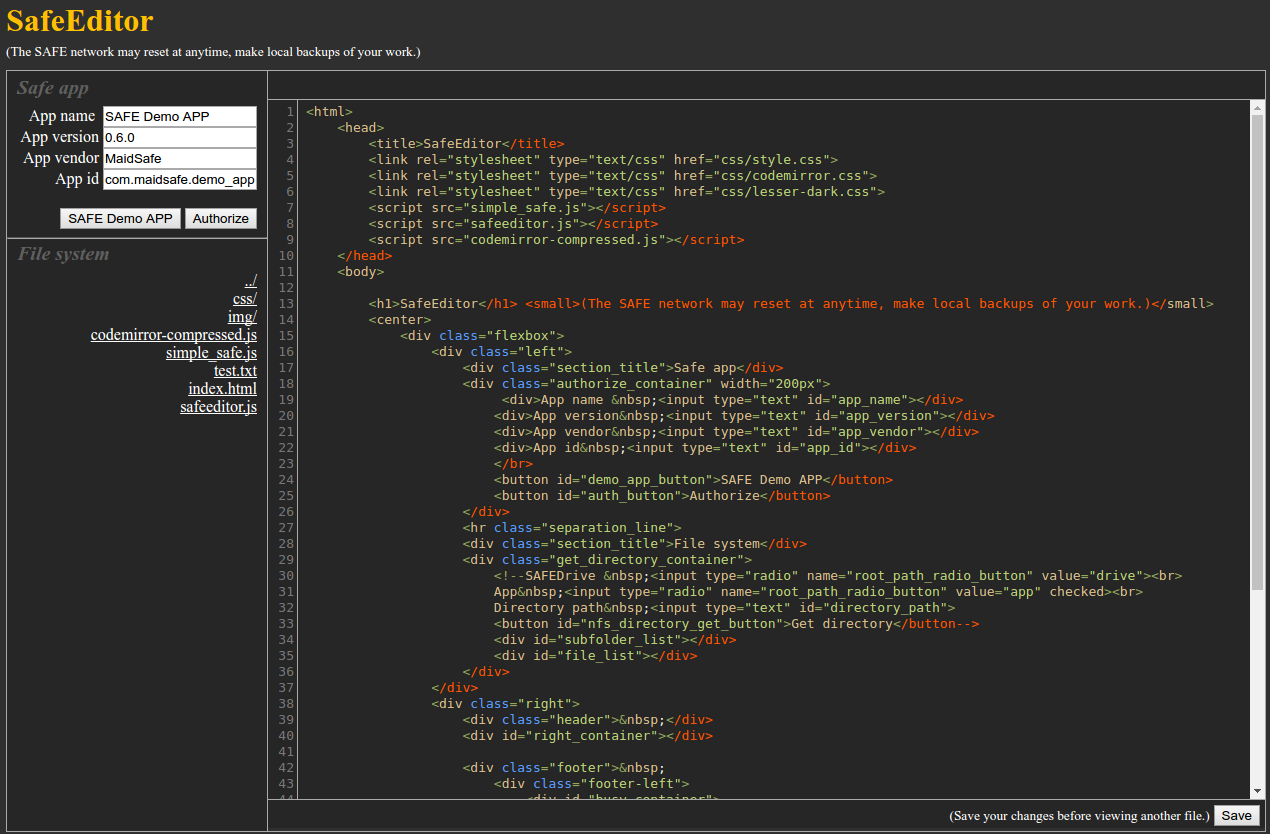
Task: Click line number 42 in the gutter
Action: tap(286, 768)
